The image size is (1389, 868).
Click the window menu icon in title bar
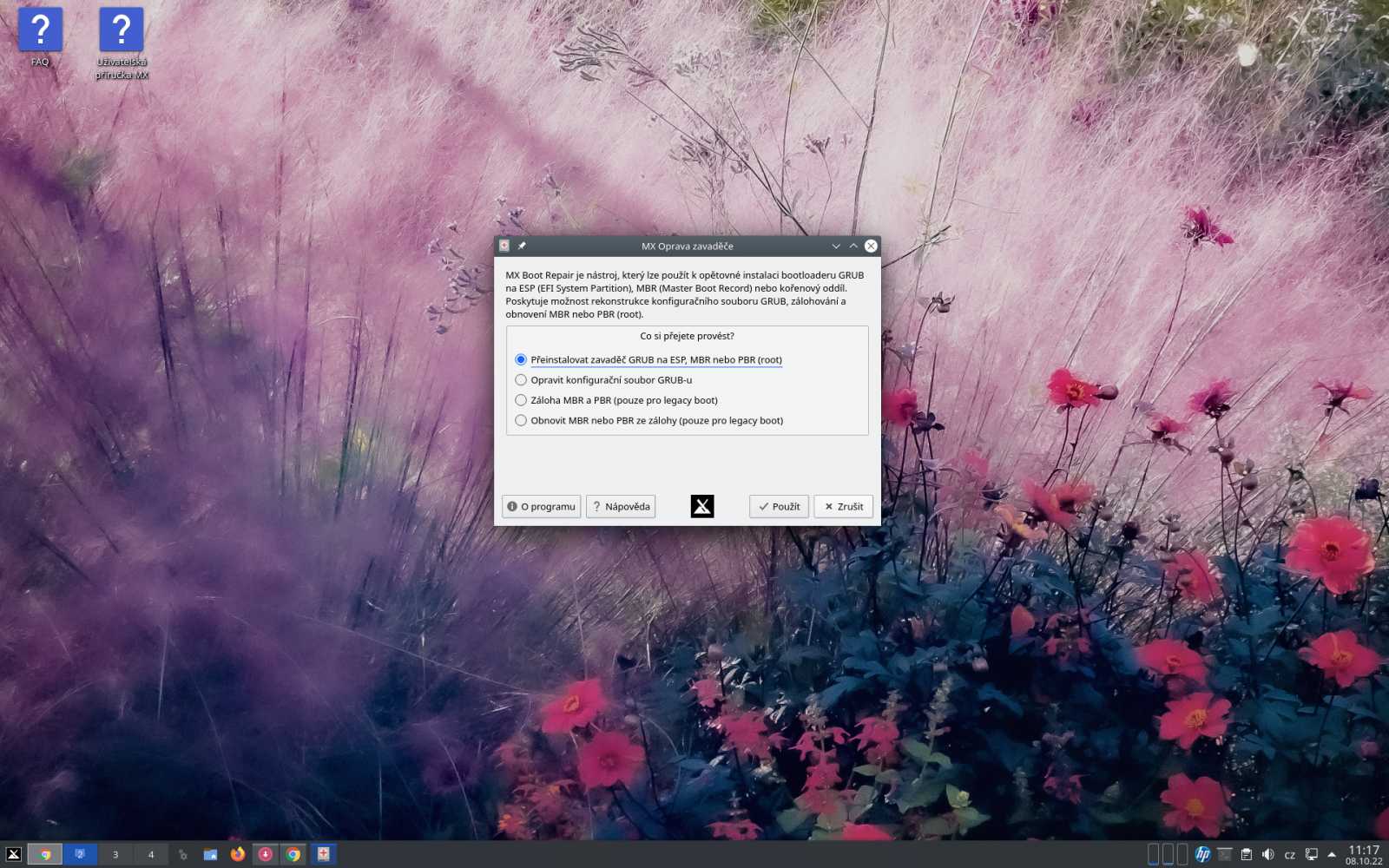click(504, 246)
